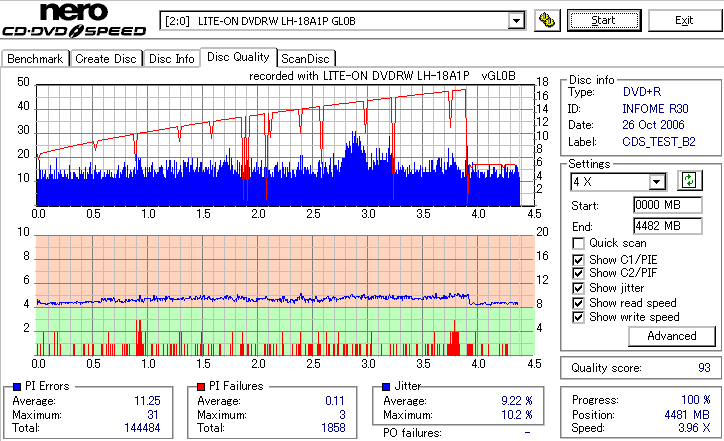Click PI Errors total 144484
Screen dimensions: 724x441
(142, 428)
